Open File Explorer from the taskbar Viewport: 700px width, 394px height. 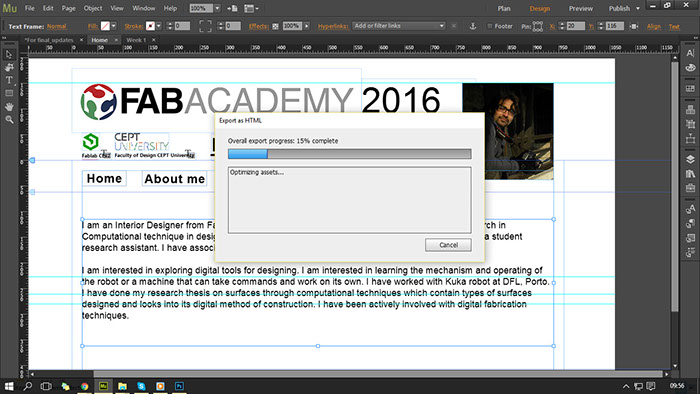point(122,386)
